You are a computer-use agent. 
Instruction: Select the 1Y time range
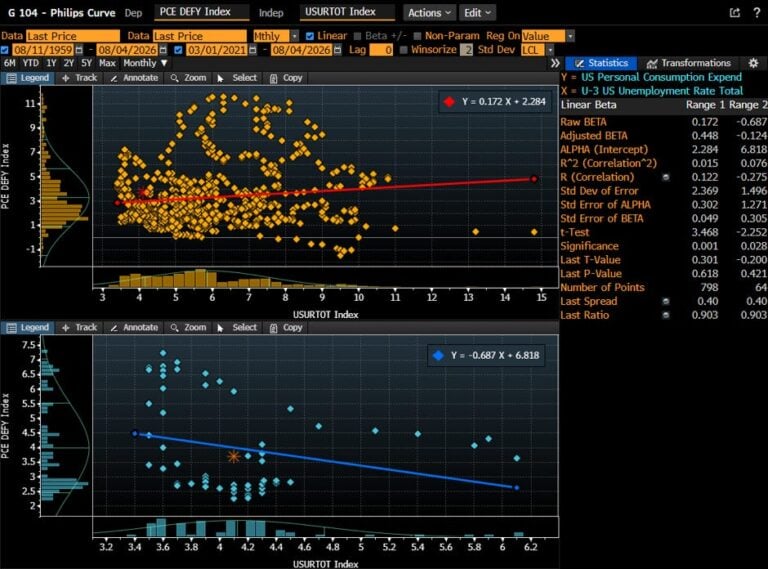click(51, 63)
